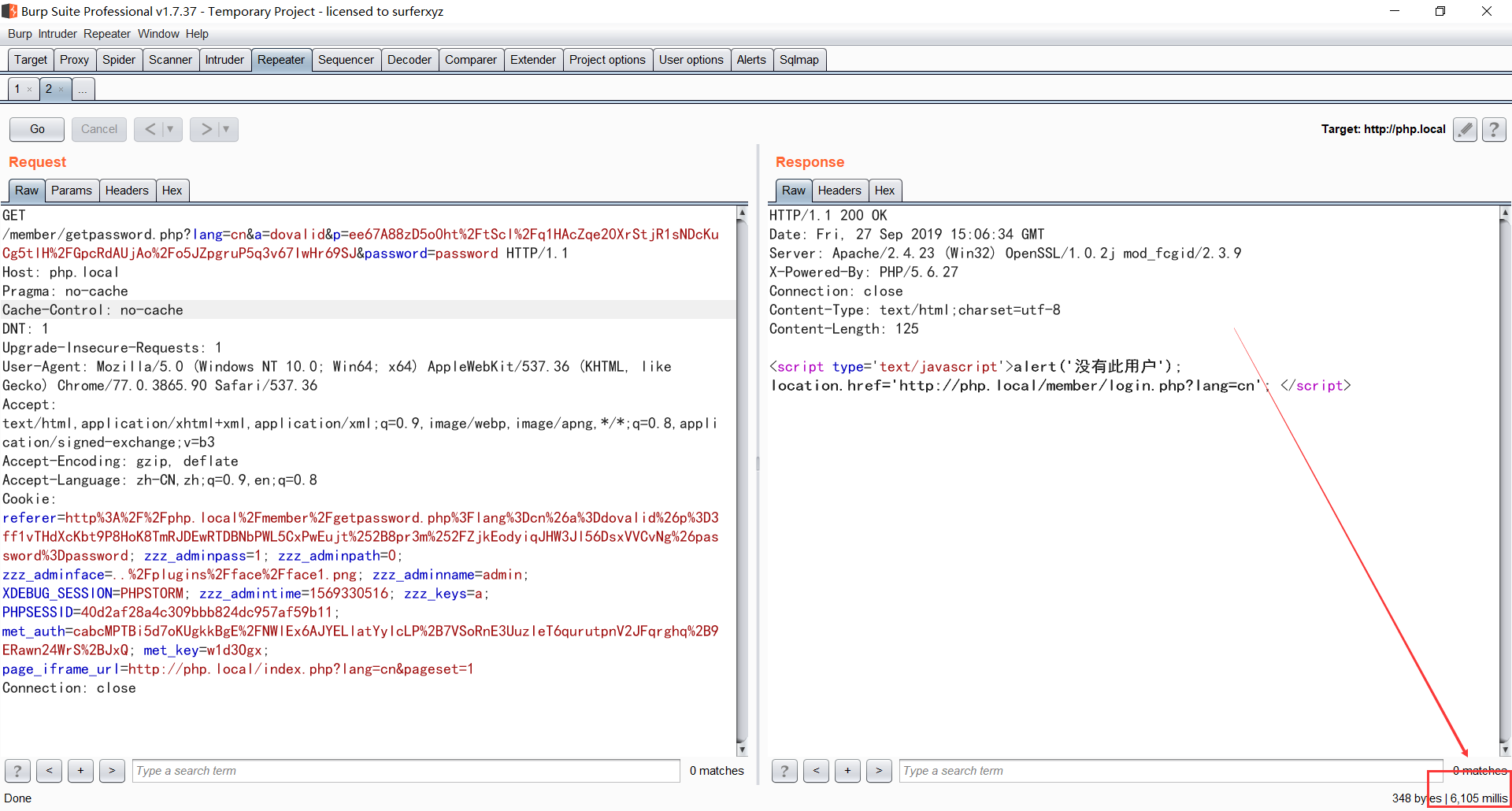The height and width of the screenshot is (811, 1512).
Task: Click the pencil icon to edit target
Action: (1464, 129)
